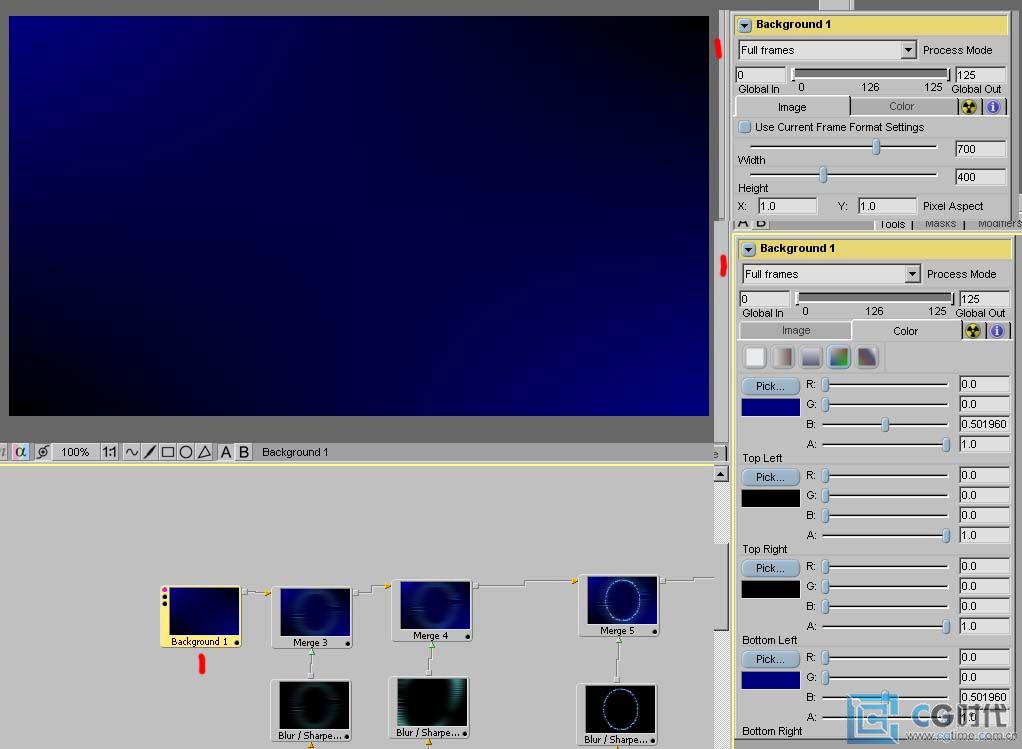Click the Bottom Left black color swatch
Screen dimensions: 1022x749
coord(770,589)
